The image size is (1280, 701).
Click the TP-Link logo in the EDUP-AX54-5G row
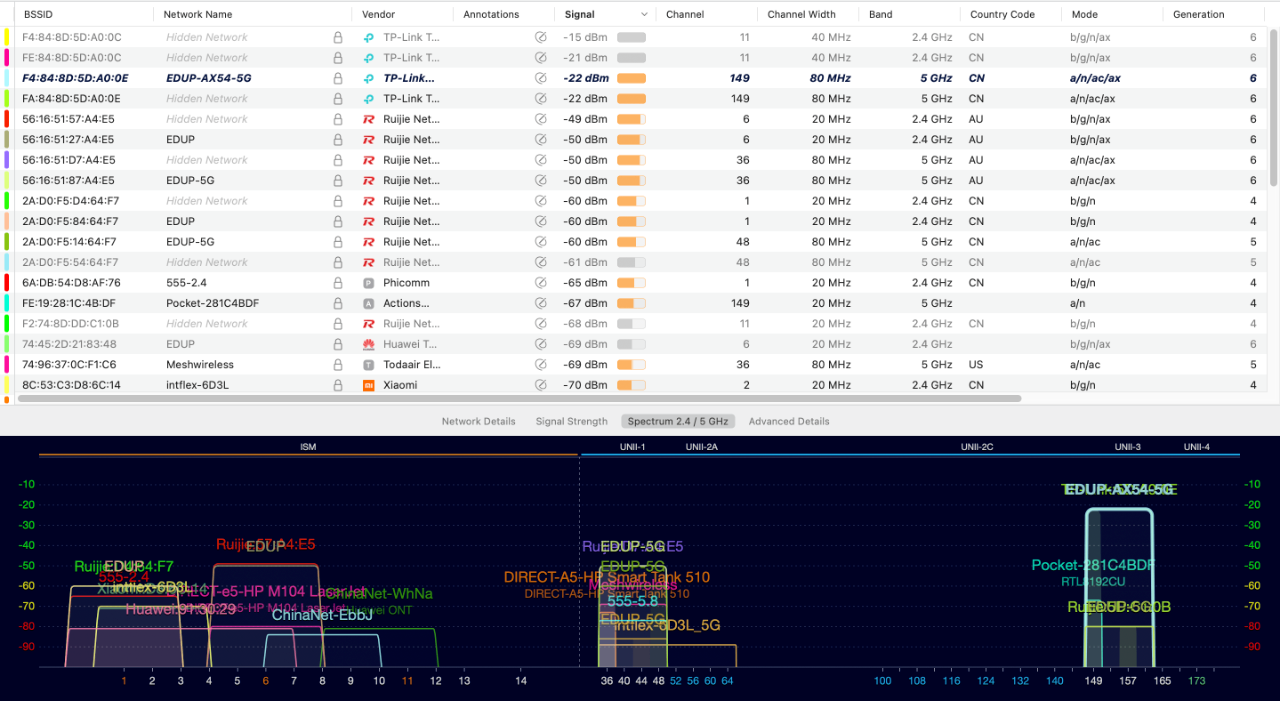(368, 78)
